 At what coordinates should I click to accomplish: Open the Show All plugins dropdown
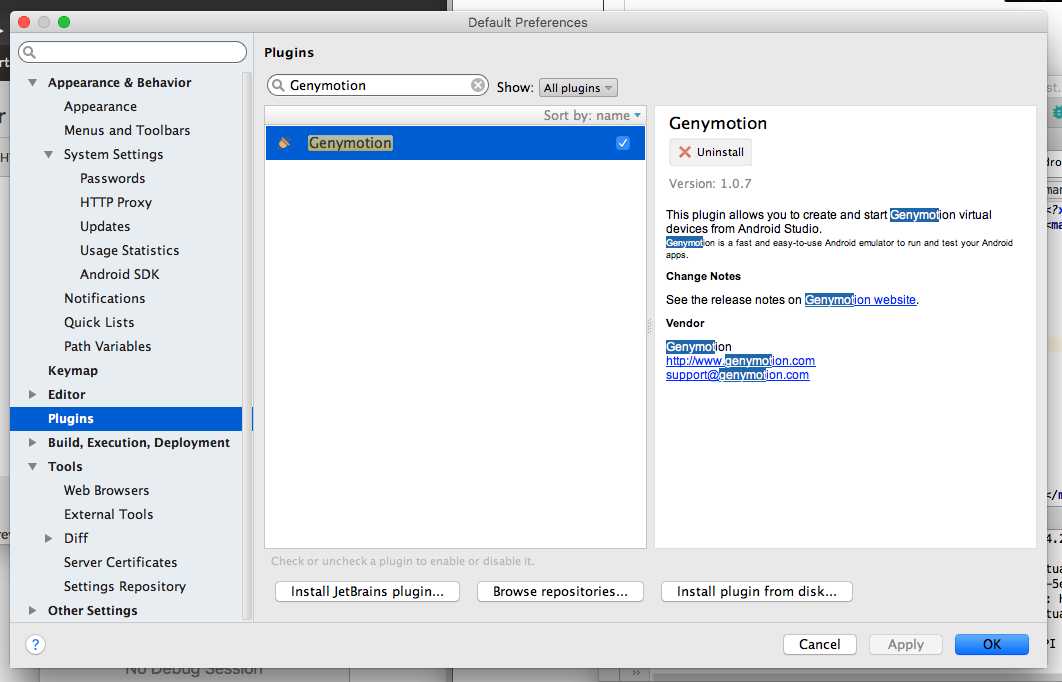(x=578, y=87)
